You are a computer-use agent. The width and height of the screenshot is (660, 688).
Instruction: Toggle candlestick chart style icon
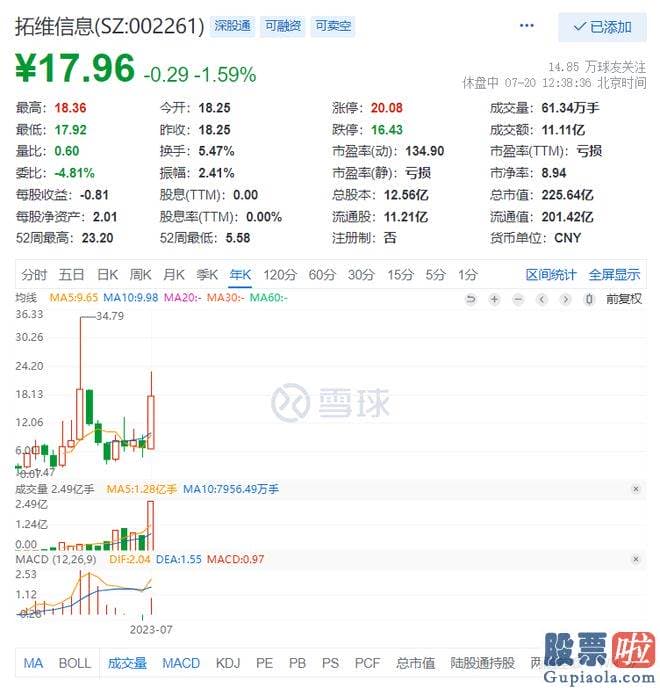click(589, 299)
